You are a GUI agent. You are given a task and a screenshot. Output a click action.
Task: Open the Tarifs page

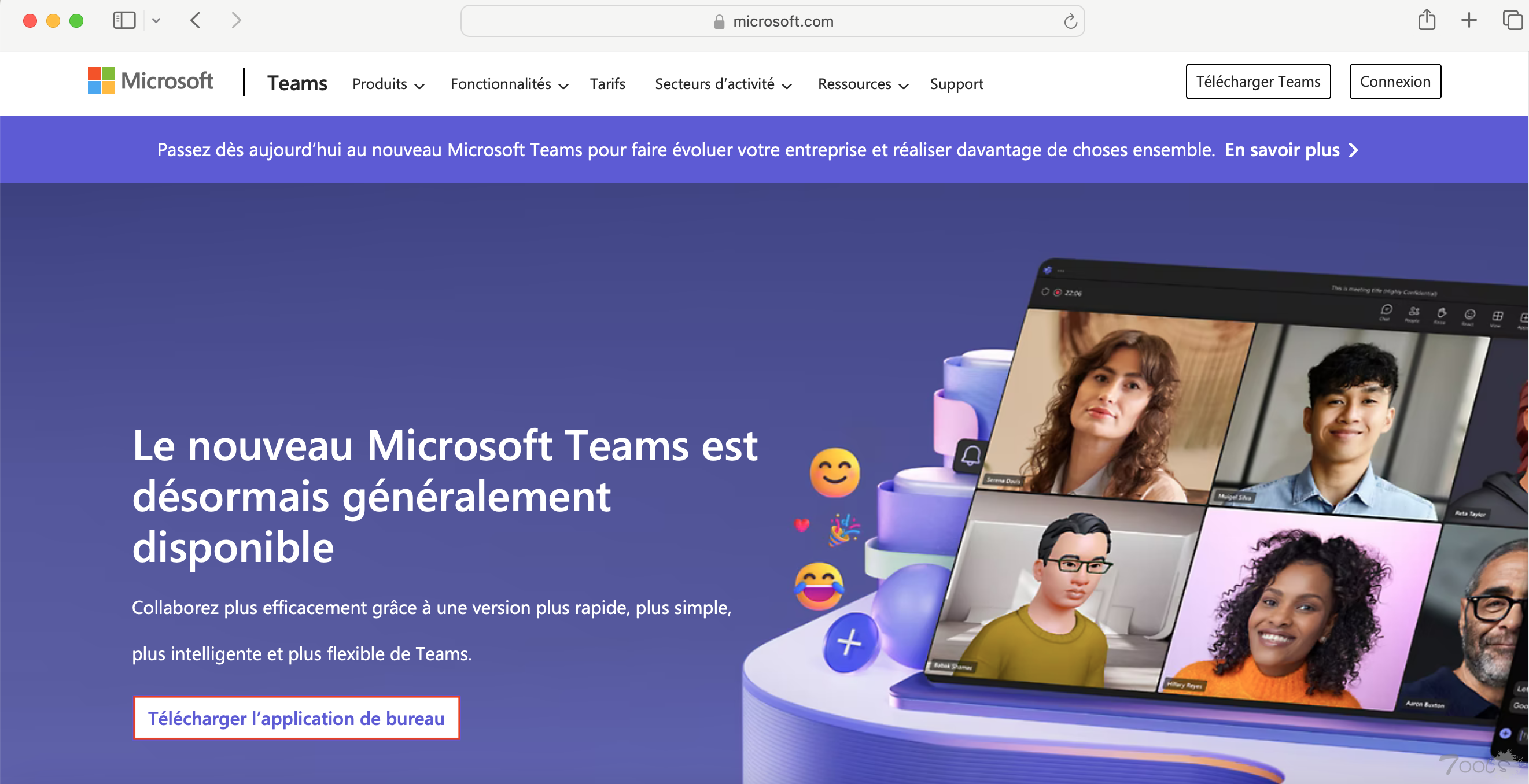(607, 84)
